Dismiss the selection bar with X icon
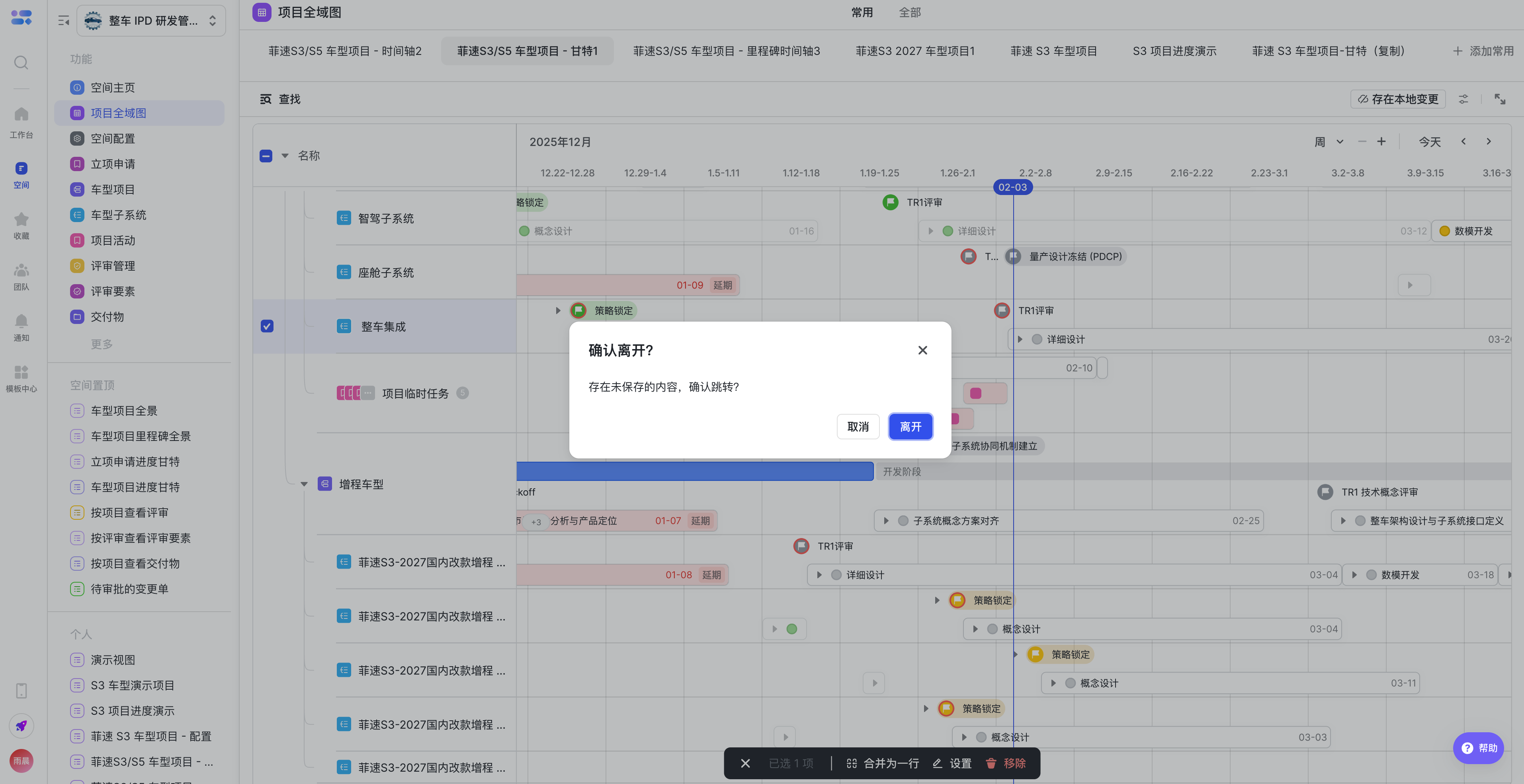 [x=745, y=763]
